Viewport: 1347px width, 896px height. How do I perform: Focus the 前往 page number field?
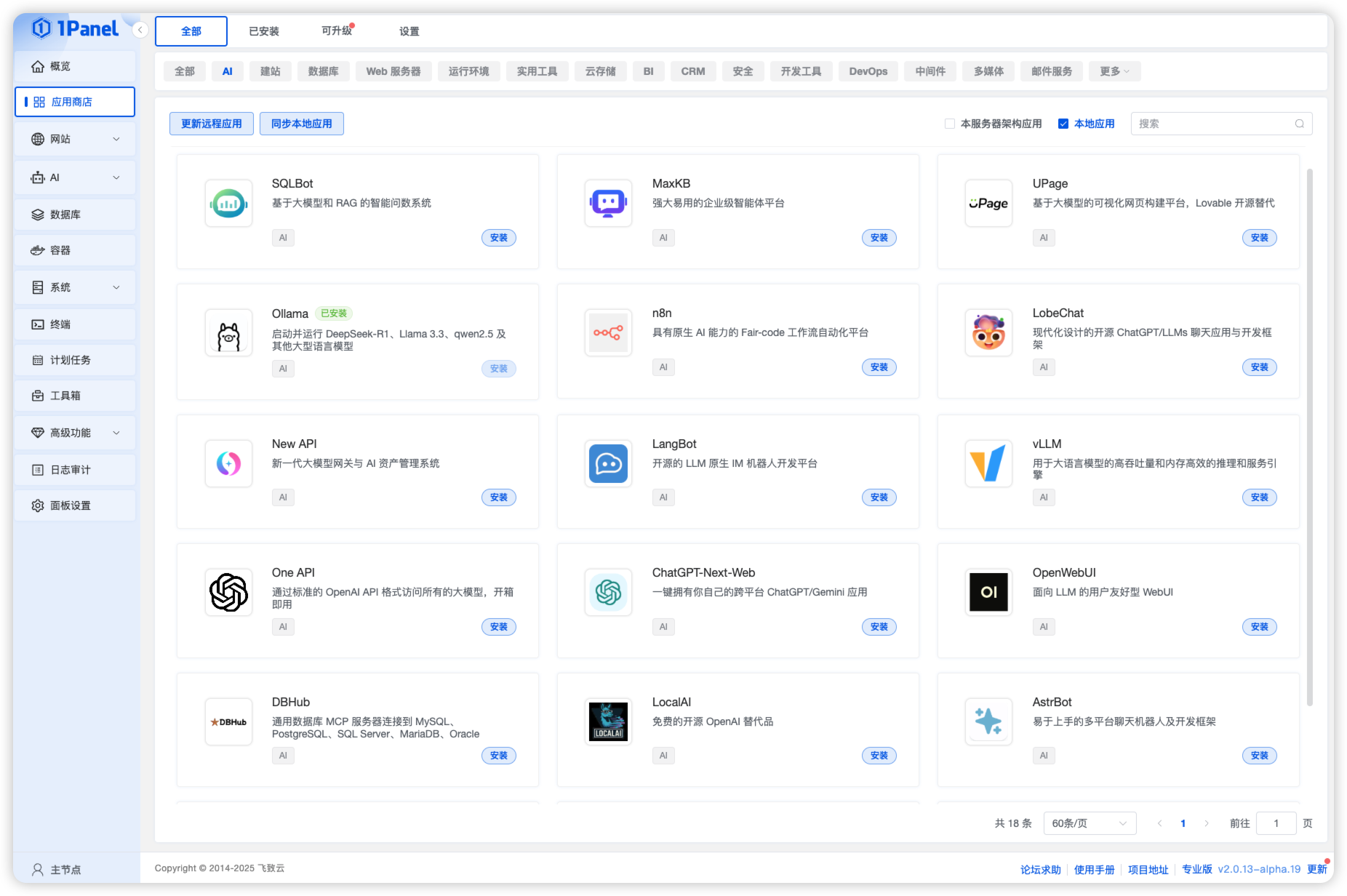(1276, 823)
